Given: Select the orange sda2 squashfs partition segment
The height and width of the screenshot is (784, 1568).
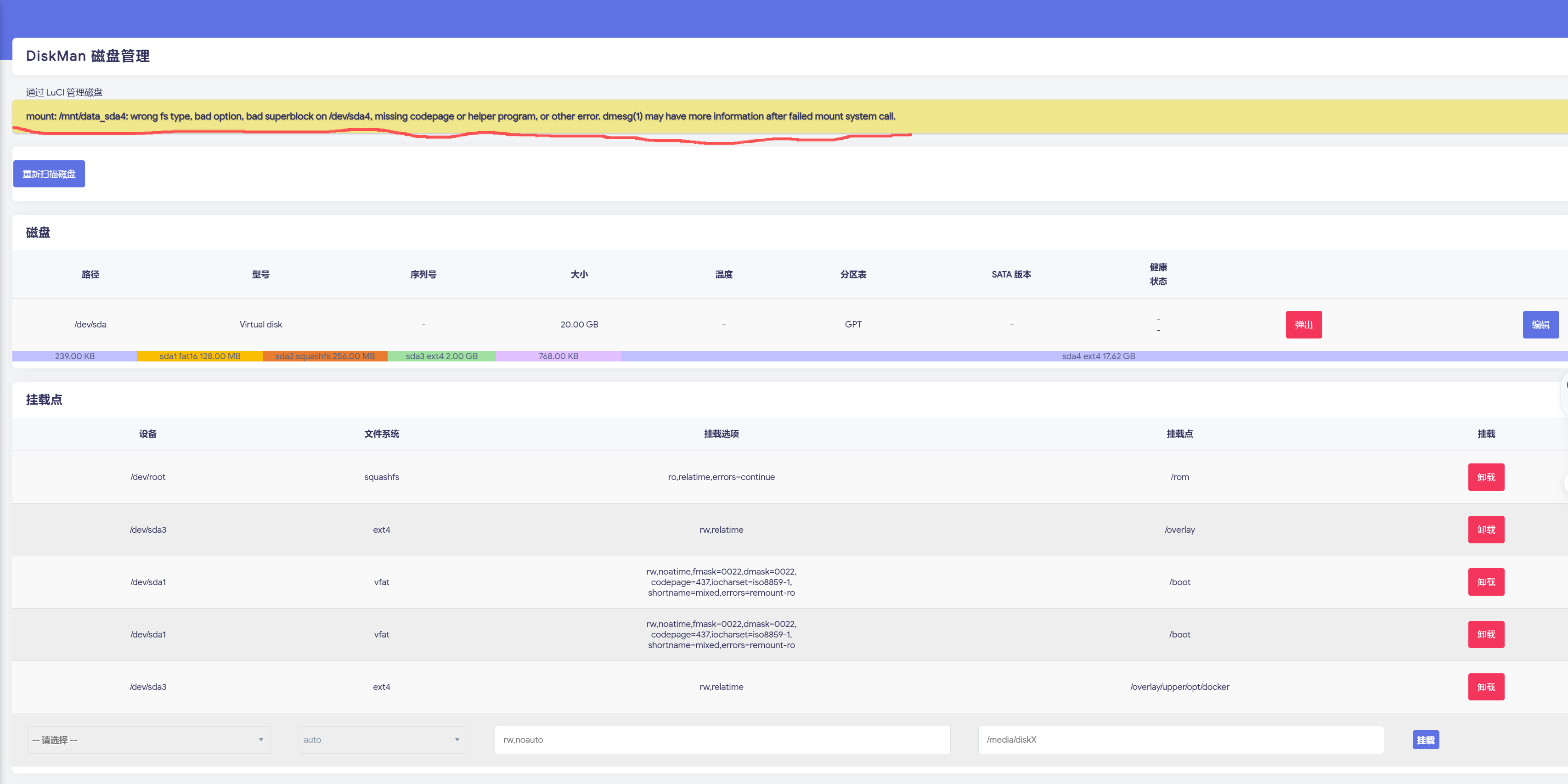Looking at the screenshot, I should pos(324,356).
